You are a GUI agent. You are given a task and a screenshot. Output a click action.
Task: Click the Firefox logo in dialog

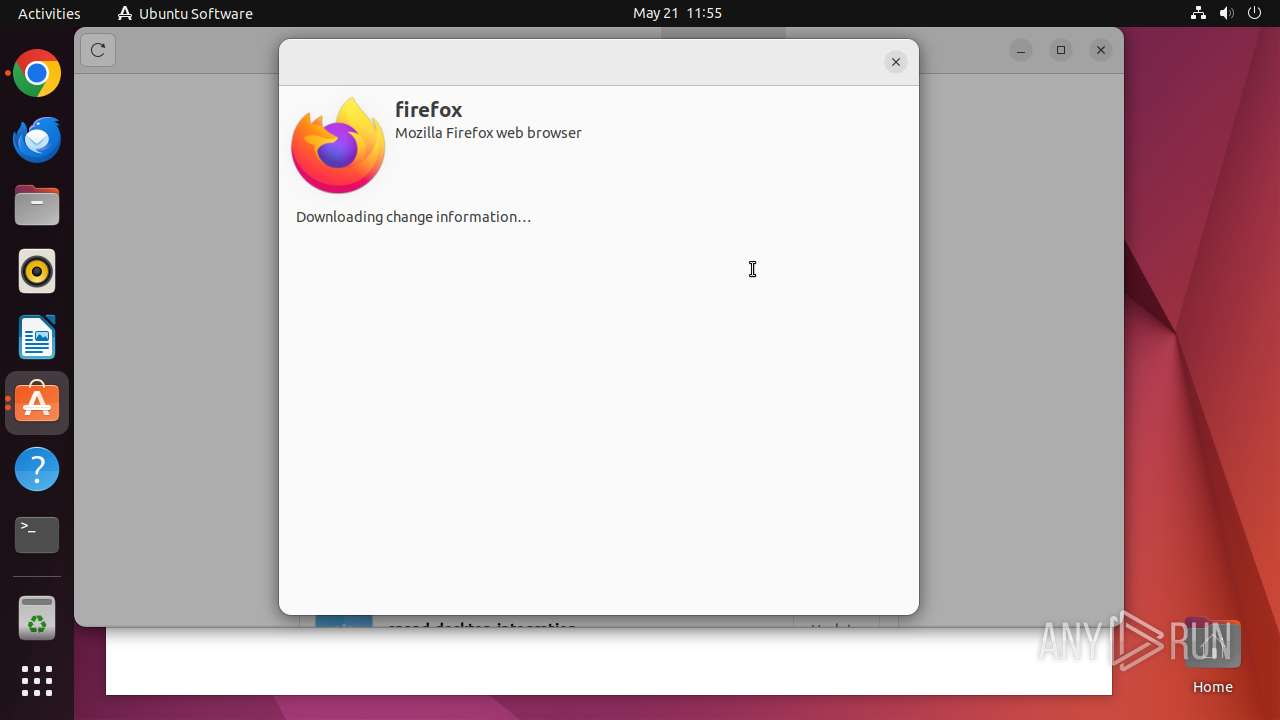click(x=338, y=145)
